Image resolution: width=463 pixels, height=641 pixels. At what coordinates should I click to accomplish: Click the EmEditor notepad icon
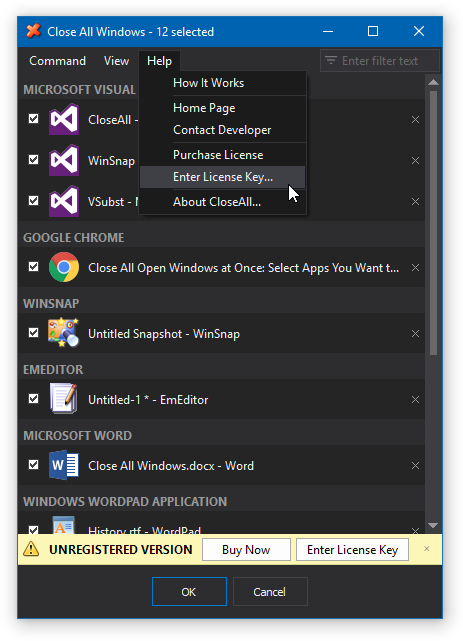[64, 399]
